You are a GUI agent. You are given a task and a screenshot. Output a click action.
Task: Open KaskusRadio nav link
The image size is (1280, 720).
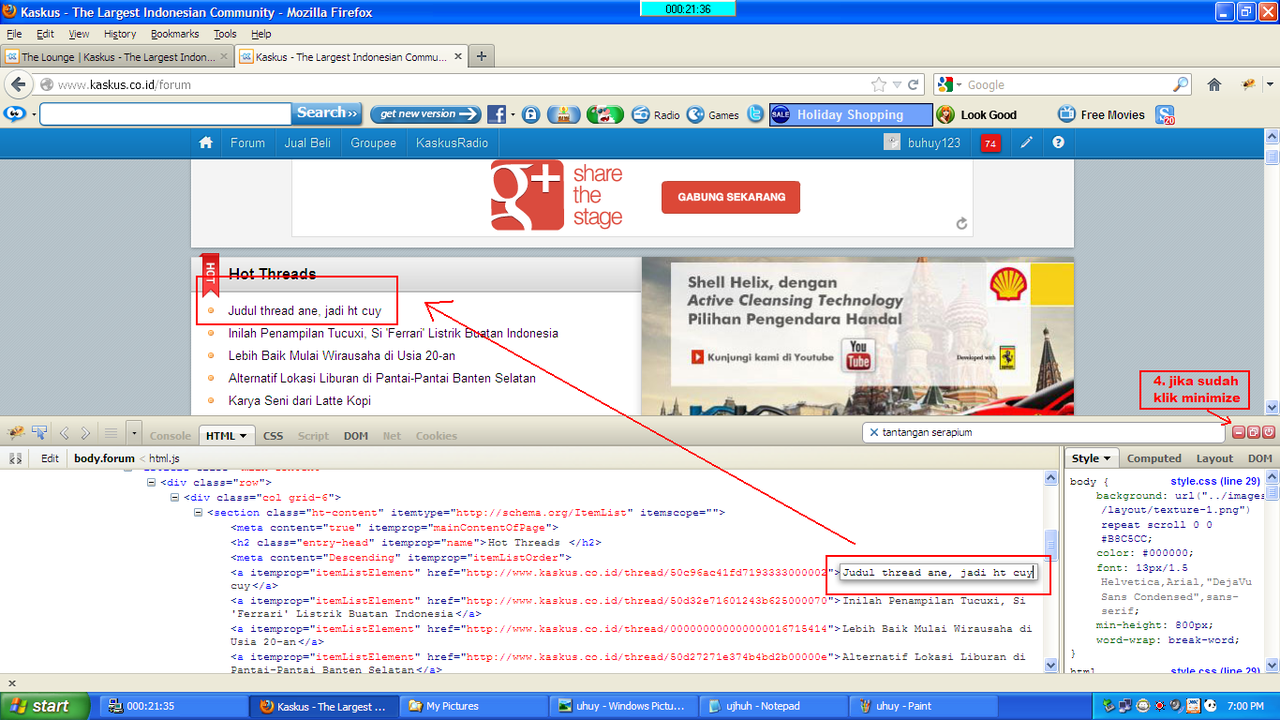452,143
